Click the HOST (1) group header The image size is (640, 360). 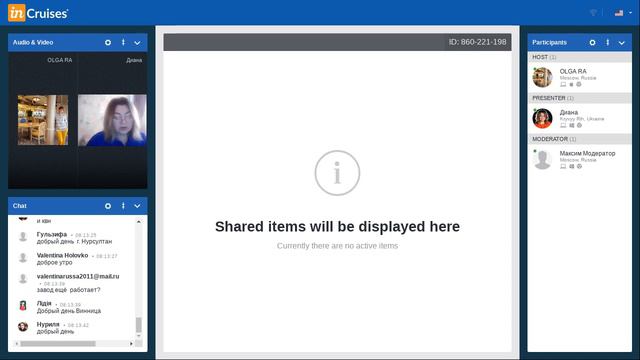click(580, 57)
